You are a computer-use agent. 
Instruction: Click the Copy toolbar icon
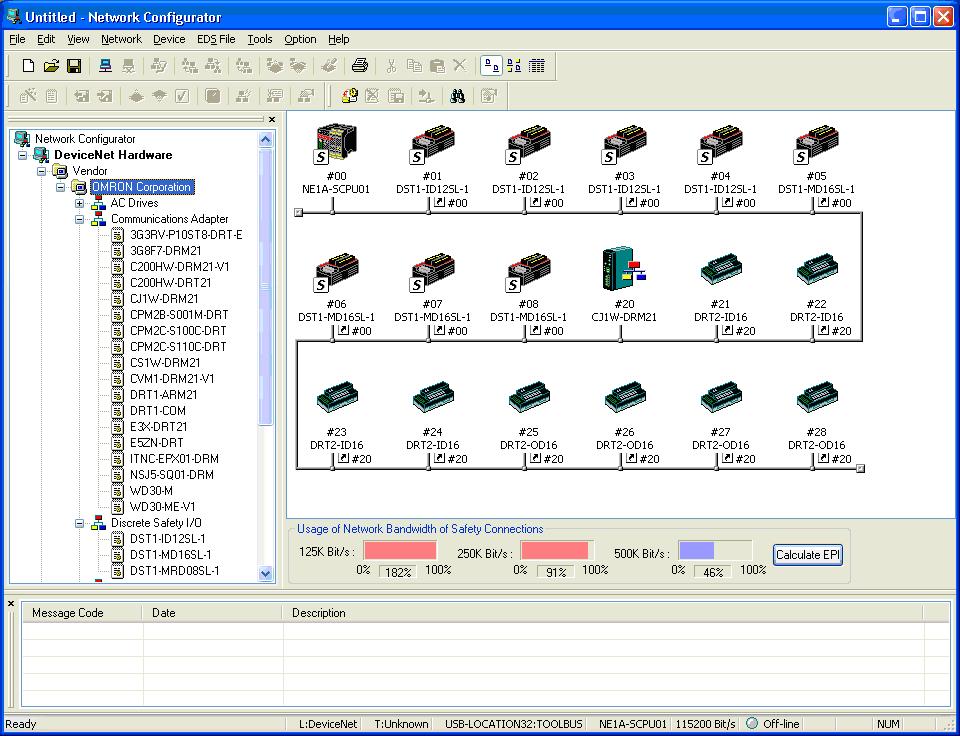click(414, 66)
